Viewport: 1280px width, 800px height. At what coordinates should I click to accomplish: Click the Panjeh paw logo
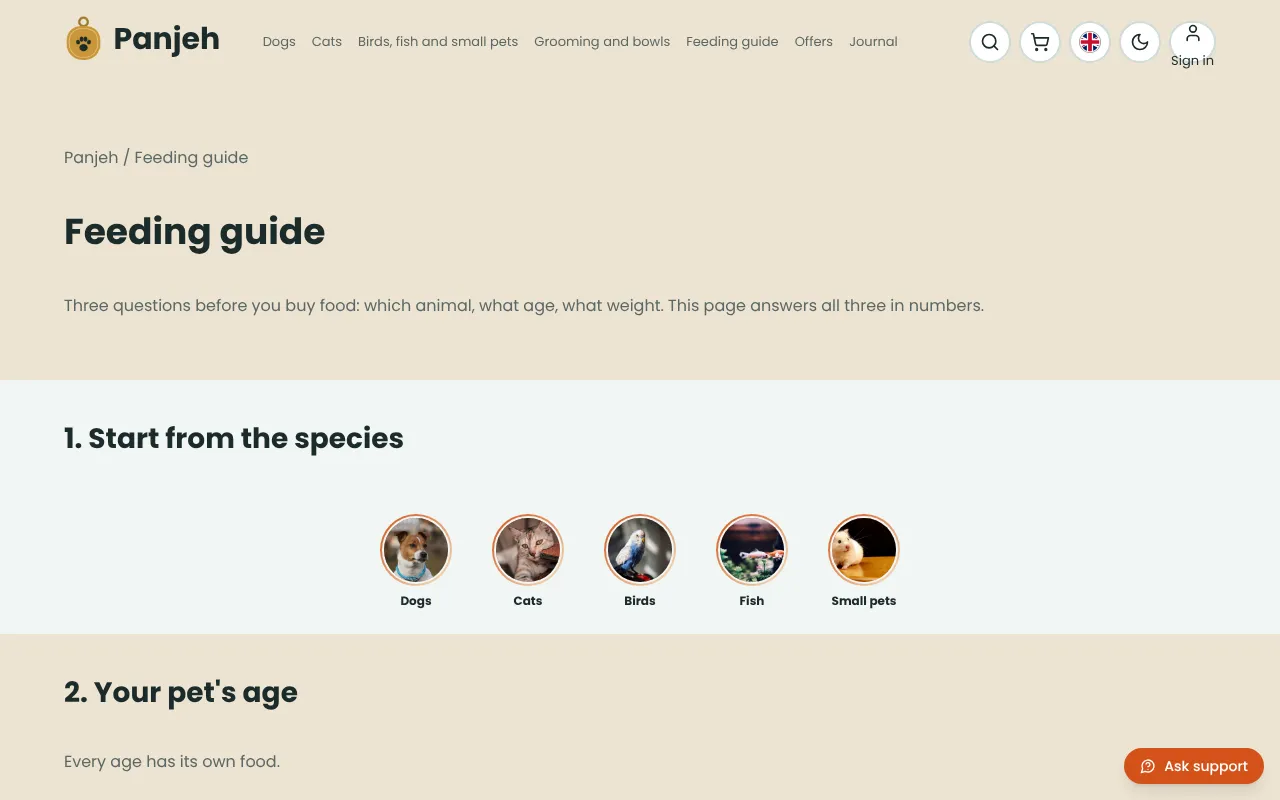click(83, 40)
